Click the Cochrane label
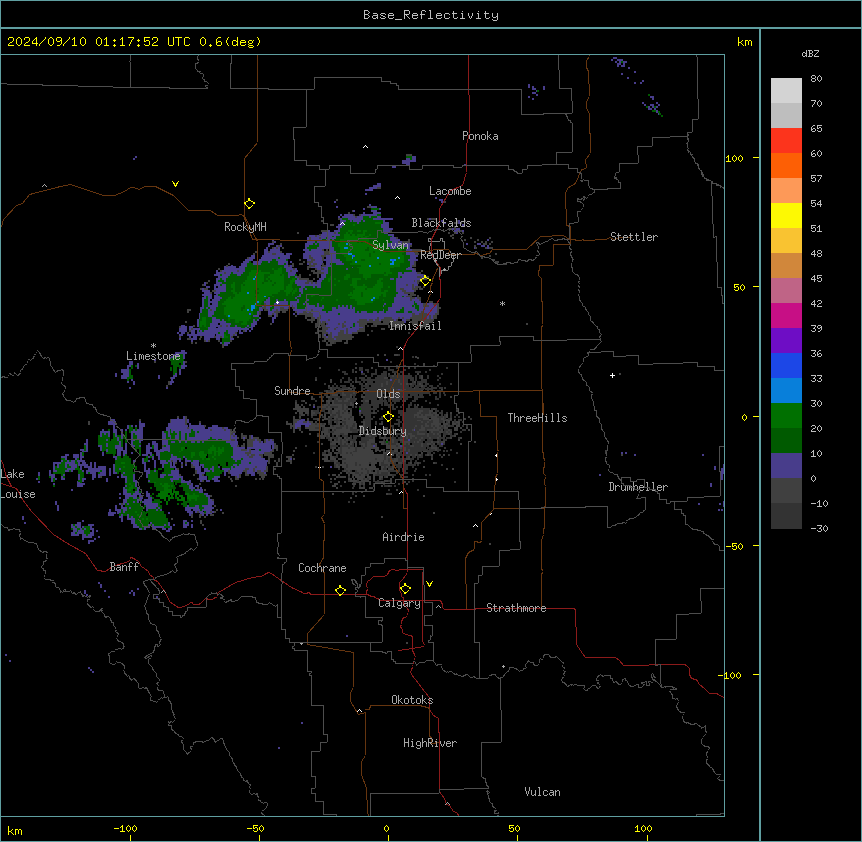Screen dimensions: 862x842 coord(322,568)
